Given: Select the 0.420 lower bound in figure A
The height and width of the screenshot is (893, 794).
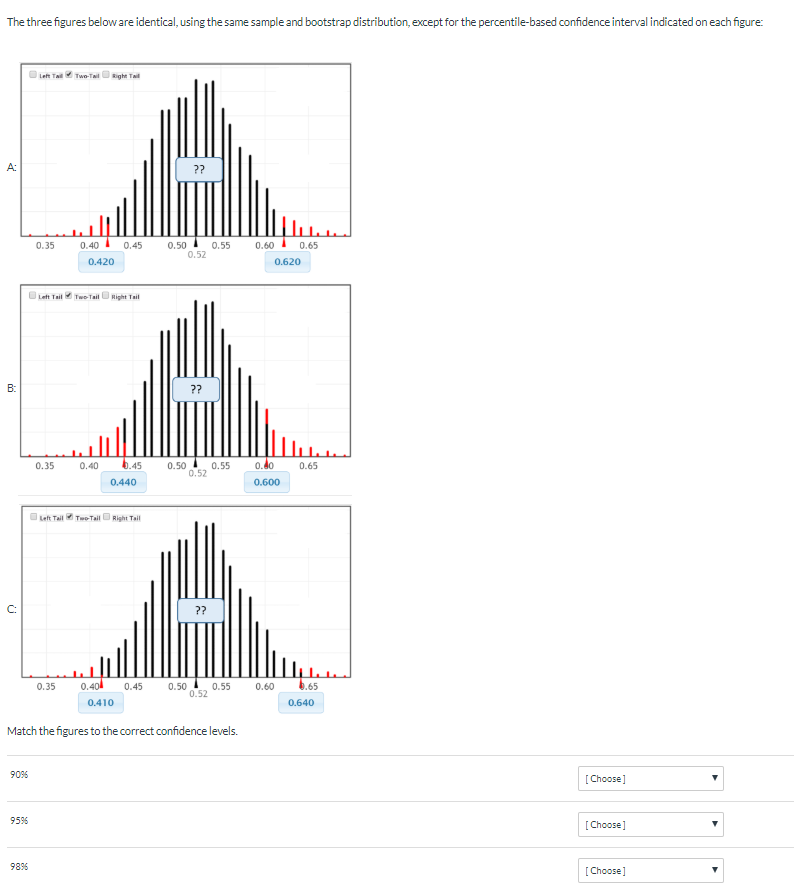Looking at the screenshot, I should (x=101, y=262).
